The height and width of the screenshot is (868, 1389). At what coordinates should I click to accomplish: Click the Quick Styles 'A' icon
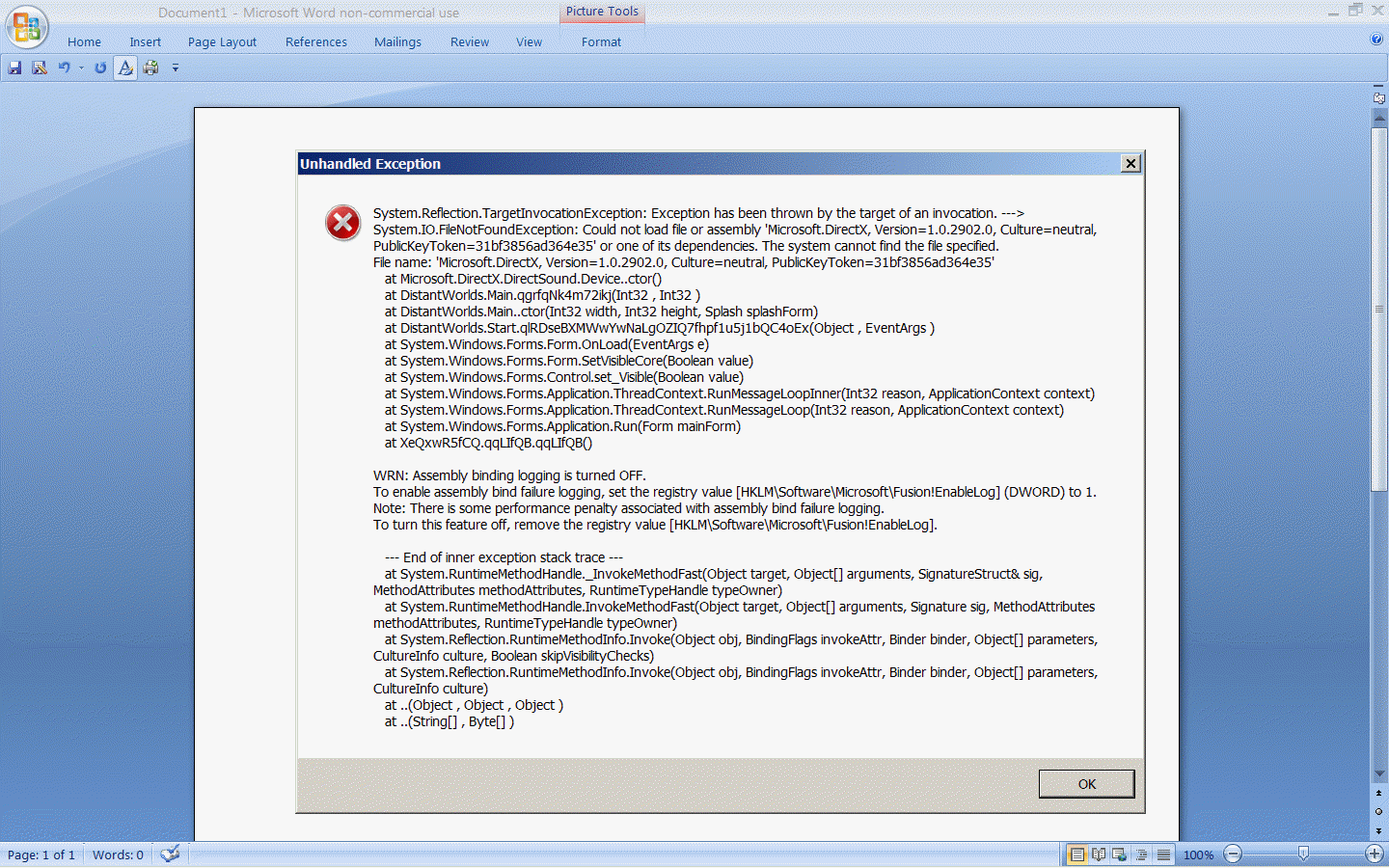pyautogui.click(x=125, y=68)
